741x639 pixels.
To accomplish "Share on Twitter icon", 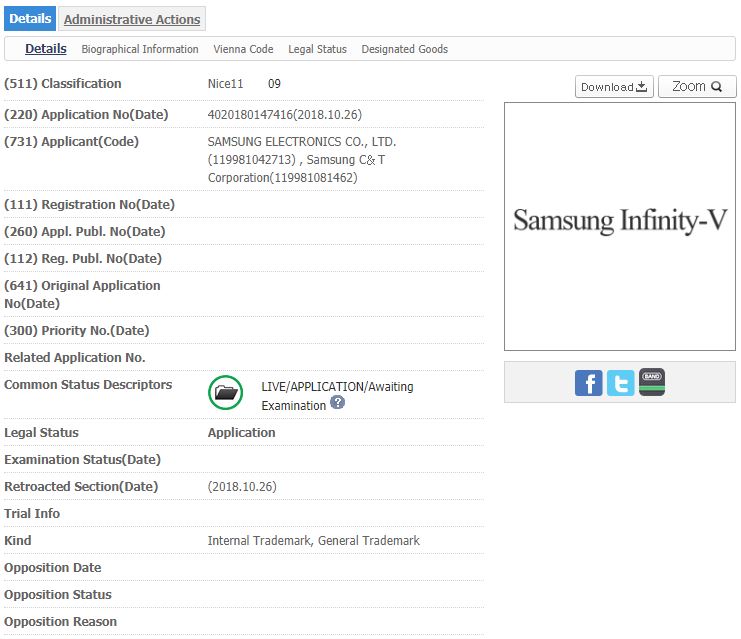I will click(x=620, y=383).
